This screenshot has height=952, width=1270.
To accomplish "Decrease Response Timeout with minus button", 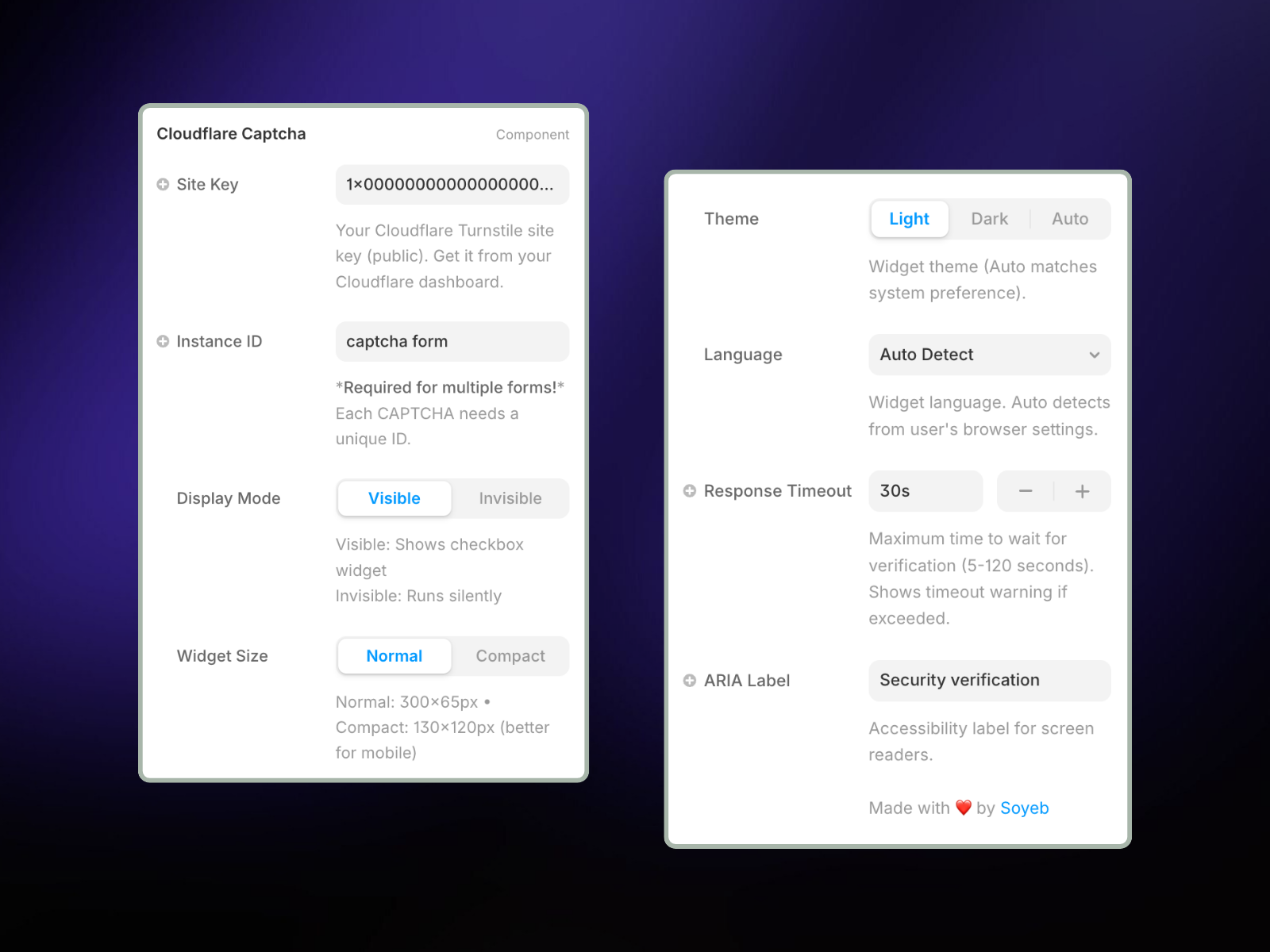I will tap(1026, 491).
